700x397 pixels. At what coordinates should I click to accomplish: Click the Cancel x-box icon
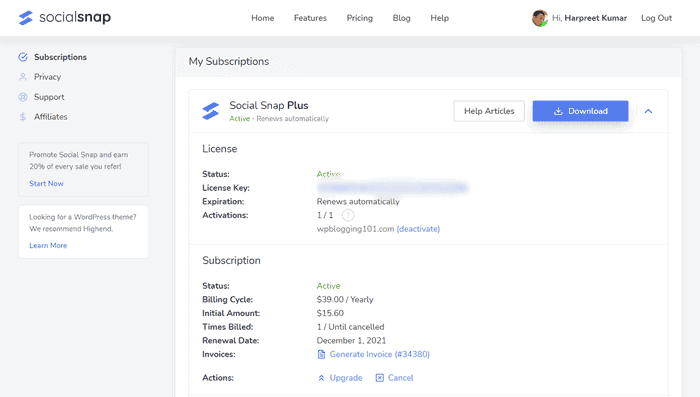[x=379, y=378]
